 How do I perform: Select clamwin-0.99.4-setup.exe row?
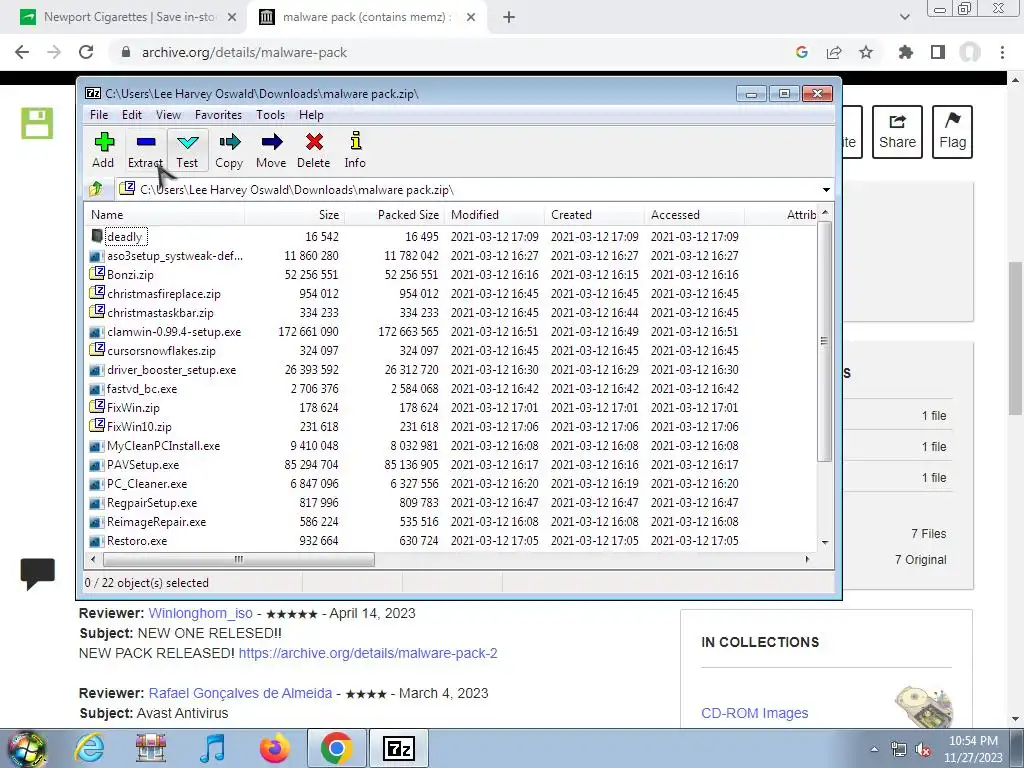coord(451,332)
